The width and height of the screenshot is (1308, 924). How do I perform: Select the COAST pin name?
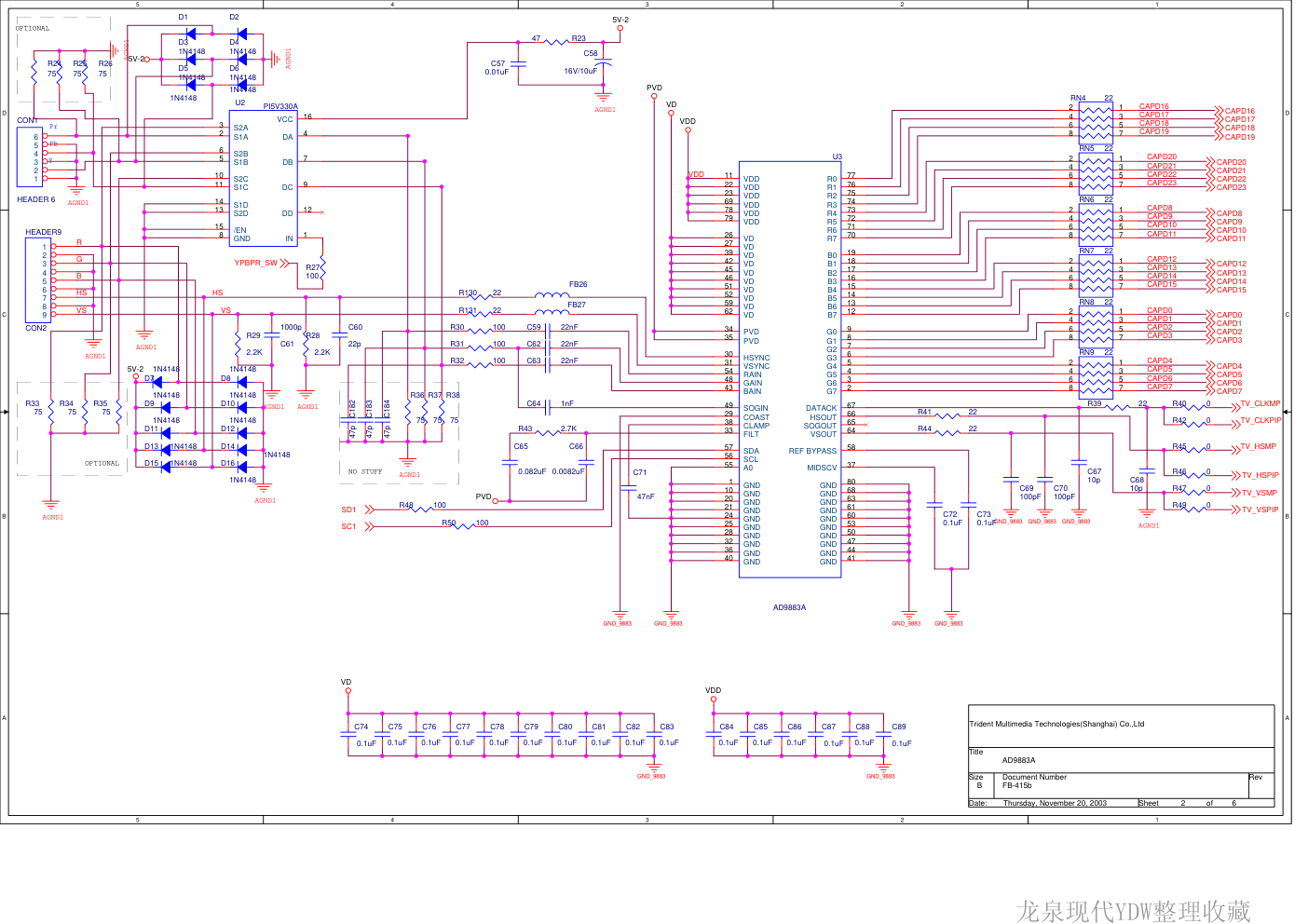pyautogui.click(x=756, y=417)
